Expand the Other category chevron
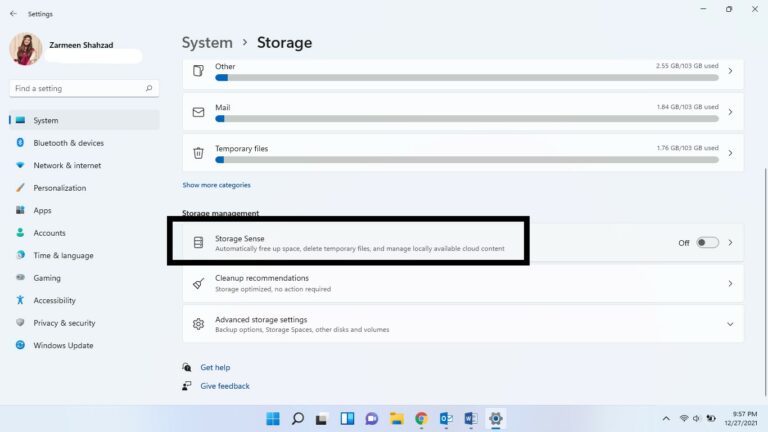Image resolution: width=768 pixels, height=432 pixels. pyautogui.click(x=730, y=71)
